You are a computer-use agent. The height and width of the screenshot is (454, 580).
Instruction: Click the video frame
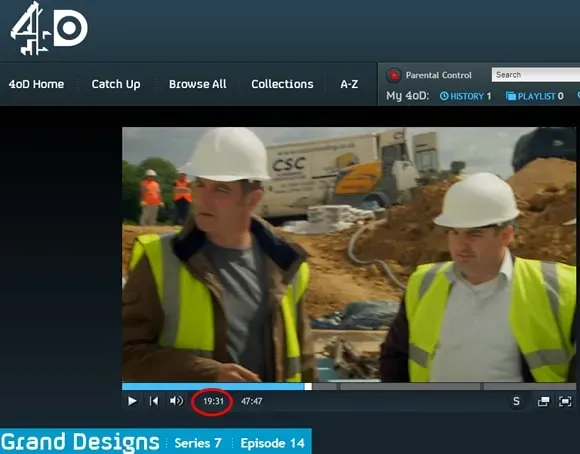[x=349, y=255]
